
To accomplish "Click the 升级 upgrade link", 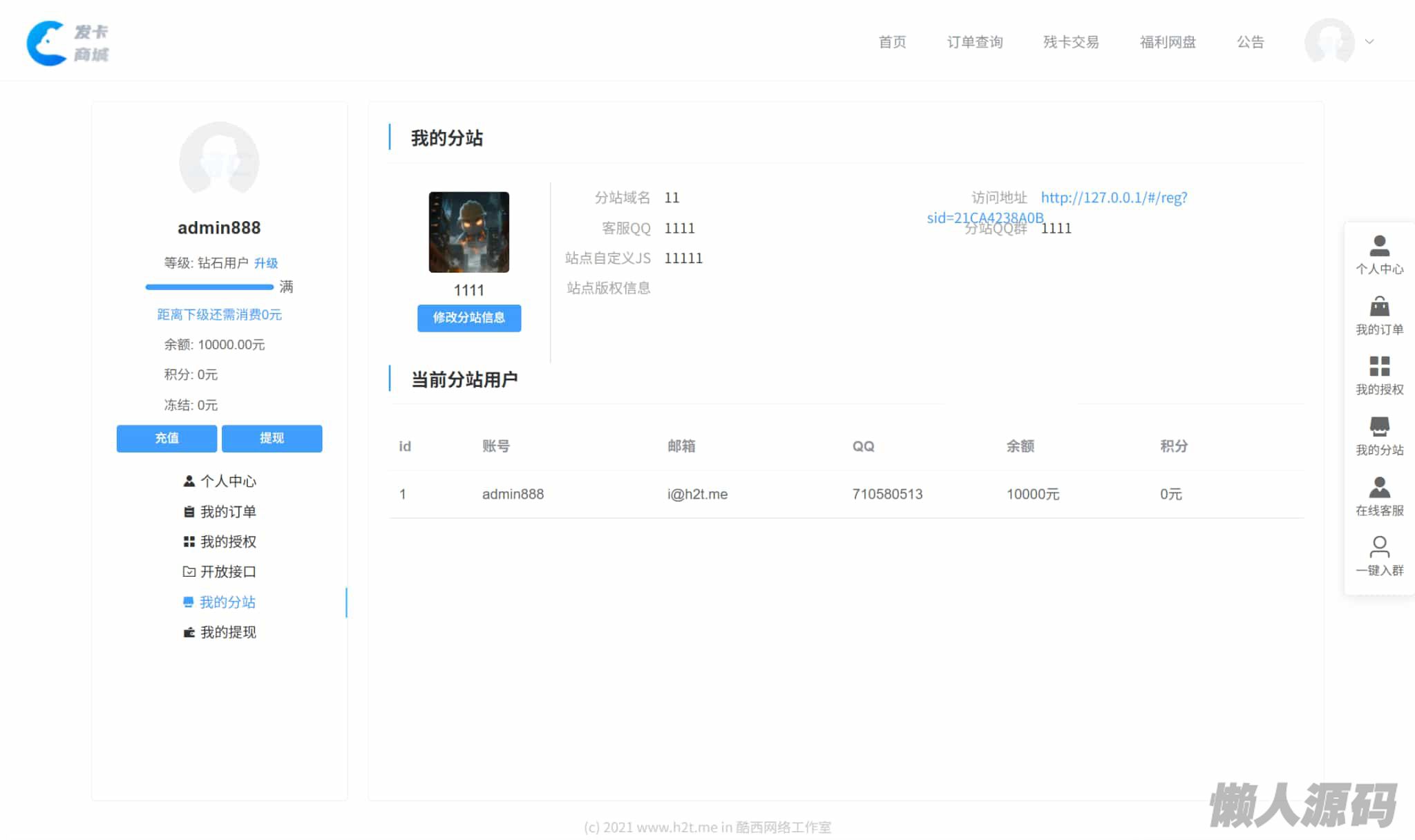I will [x=266, y=263].
